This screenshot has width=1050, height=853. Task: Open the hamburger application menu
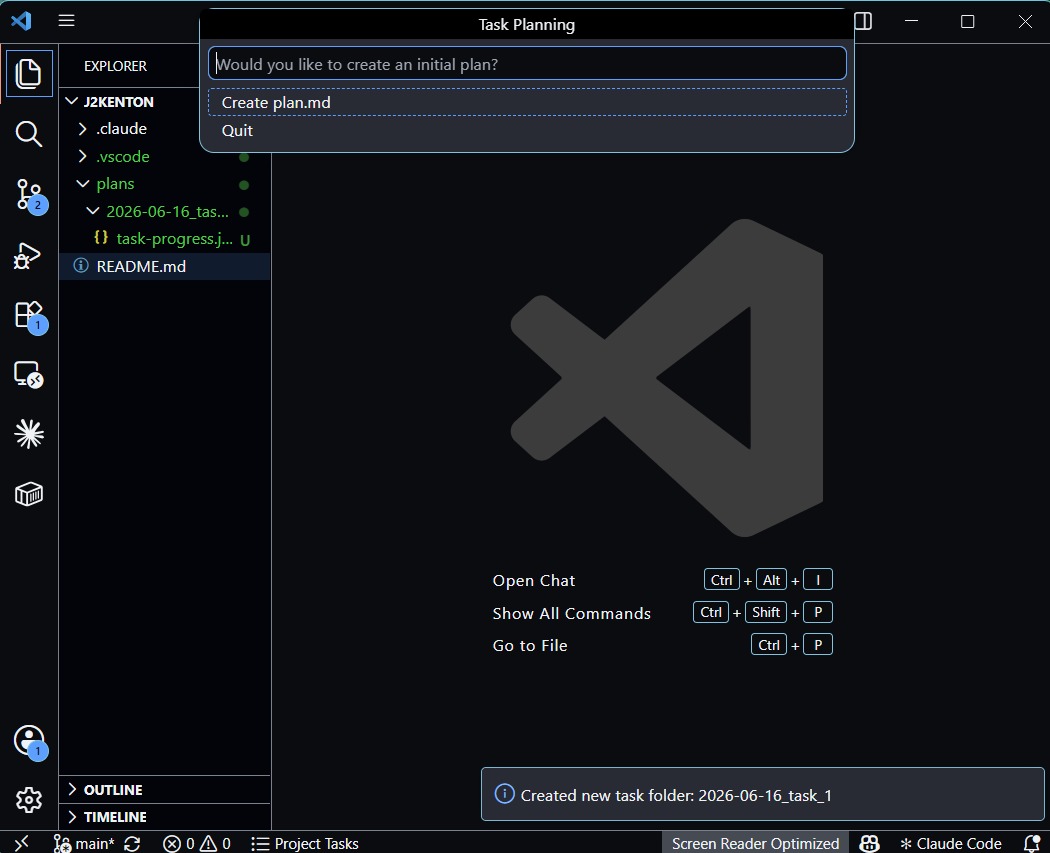66,21
